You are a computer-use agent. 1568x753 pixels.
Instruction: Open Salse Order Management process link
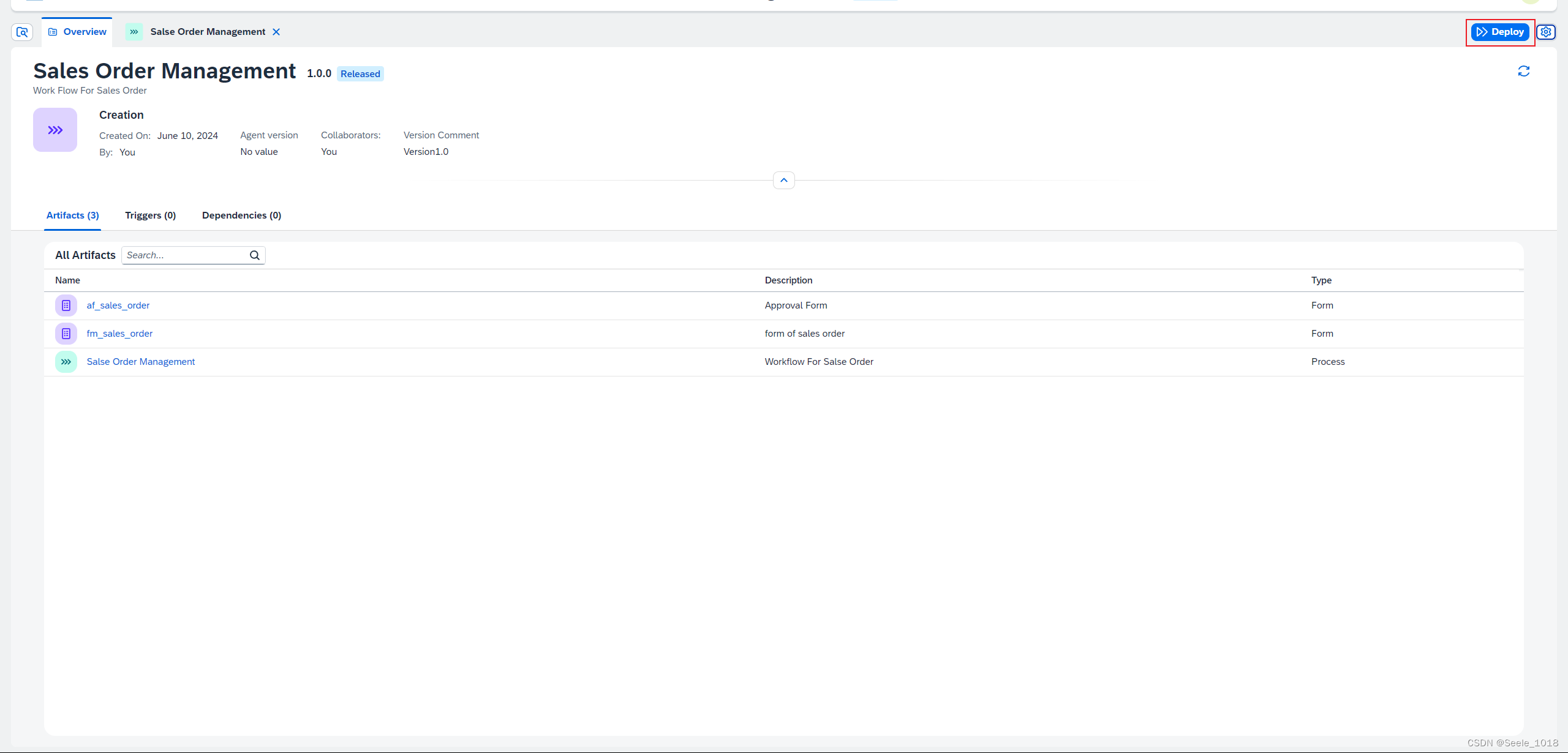(141, 362)
